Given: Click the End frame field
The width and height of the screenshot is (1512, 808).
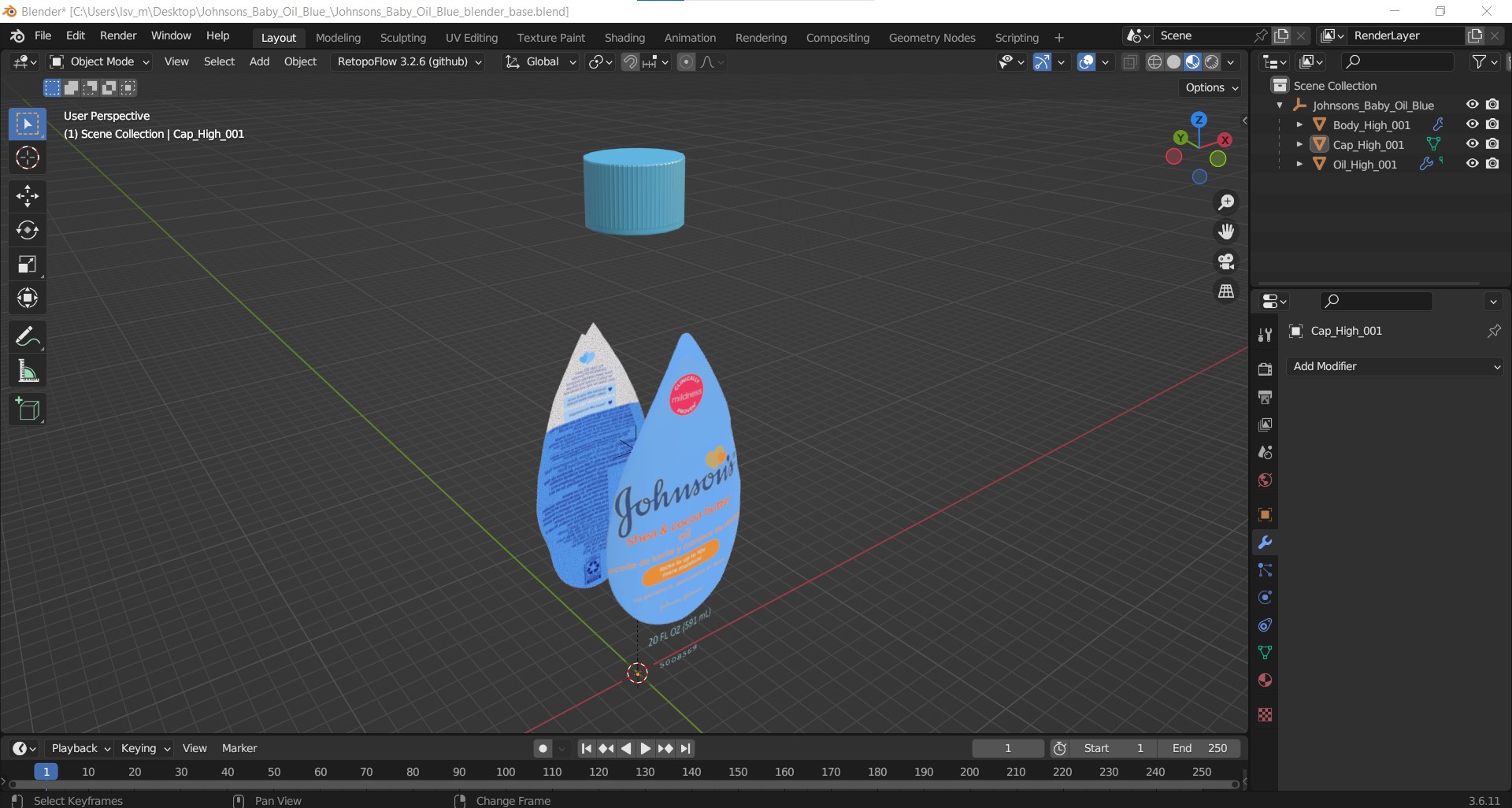Looking at the screenshot, I should [x=1199, y=749].
